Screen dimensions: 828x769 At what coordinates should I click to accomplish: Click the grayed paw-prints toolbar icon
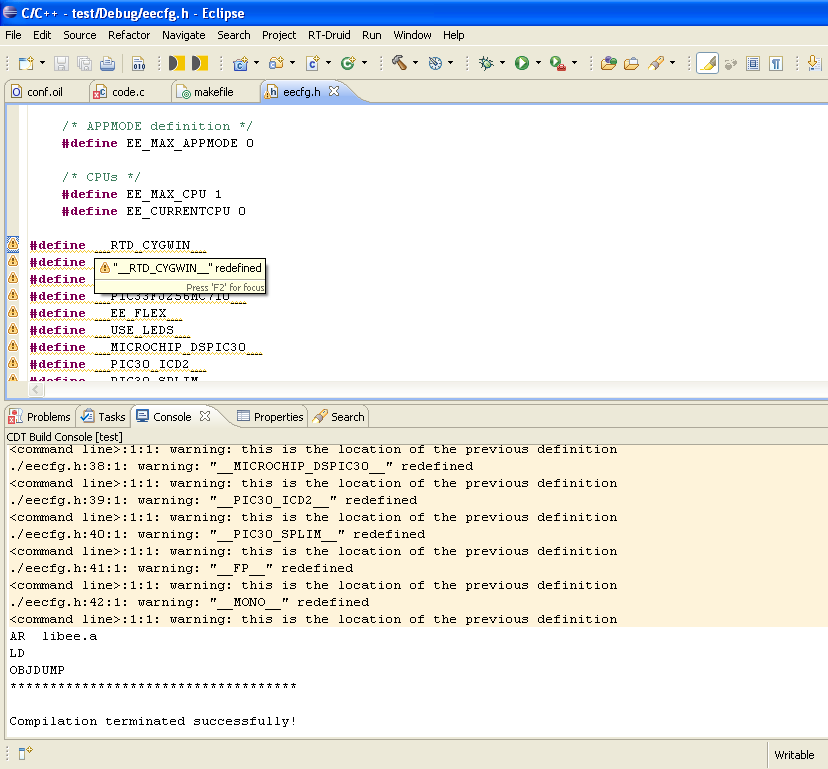click(730, 64)
